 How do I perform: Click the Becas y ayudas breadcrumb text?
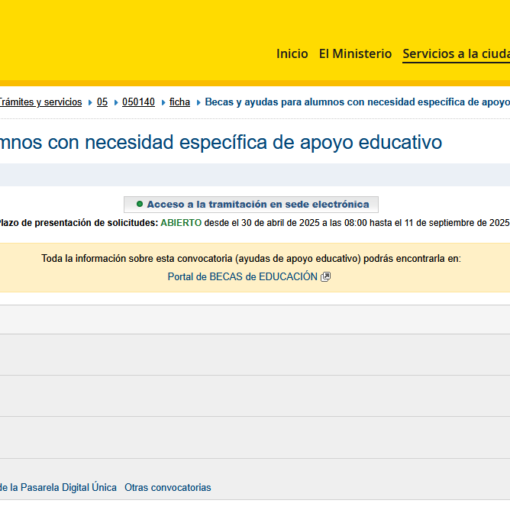point(357,102)
